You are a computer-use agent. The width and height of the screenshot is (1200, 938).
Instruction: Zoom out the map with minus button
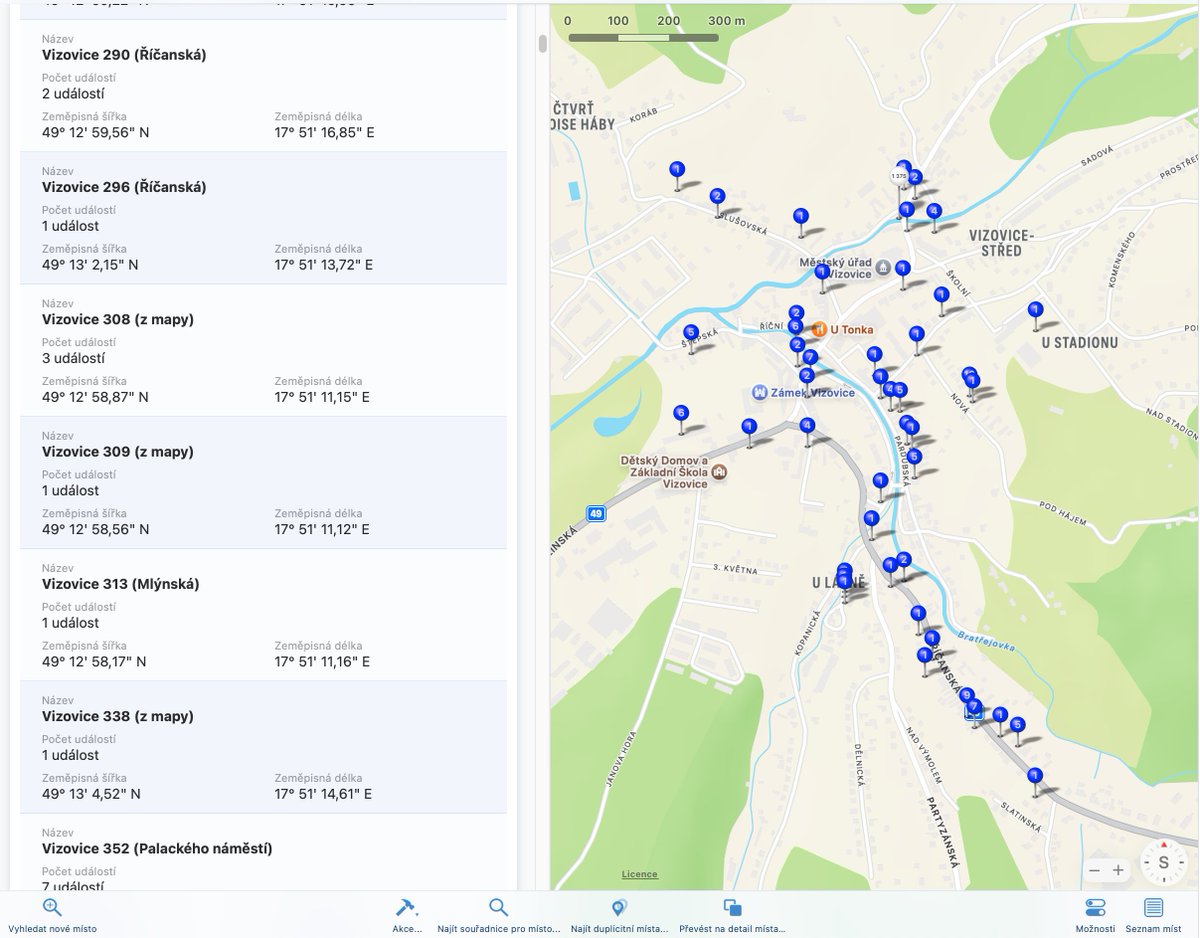point(1094,870)
